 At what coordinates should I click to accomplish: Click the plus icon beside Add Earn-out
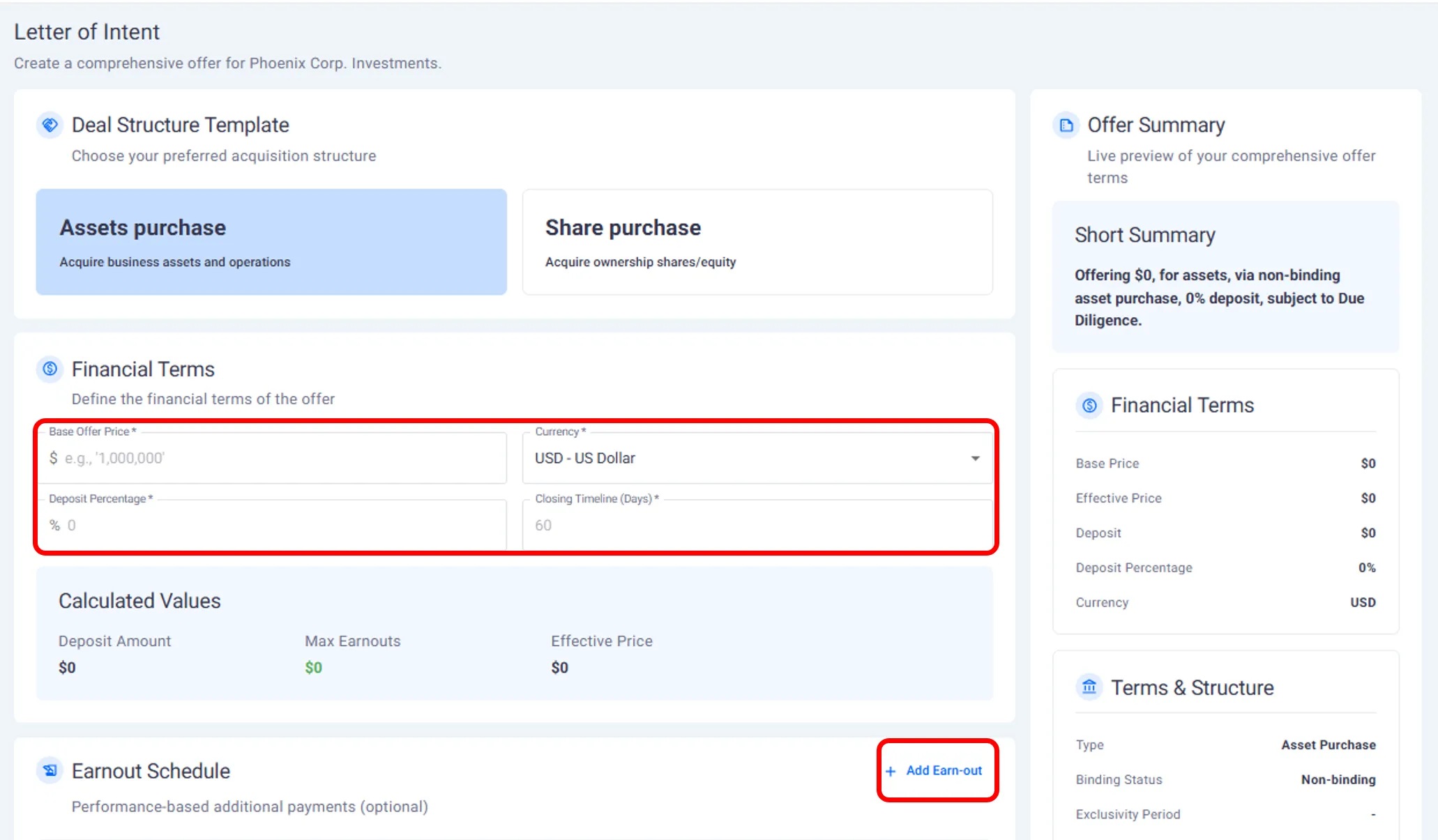891,771
